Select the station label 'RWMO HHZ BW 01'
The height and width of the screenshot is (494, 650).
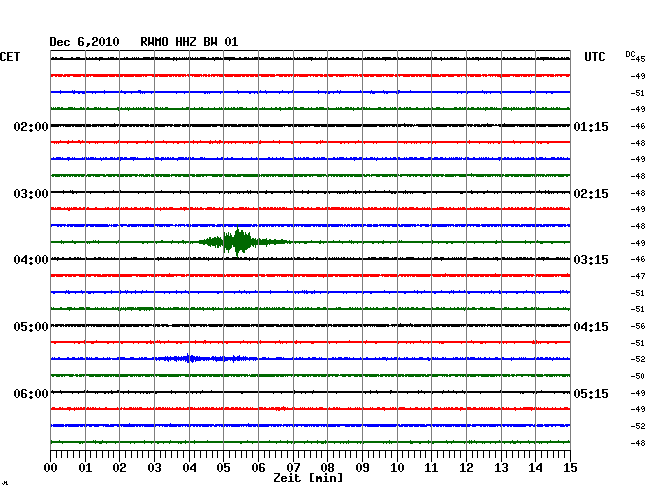(189, 42)
